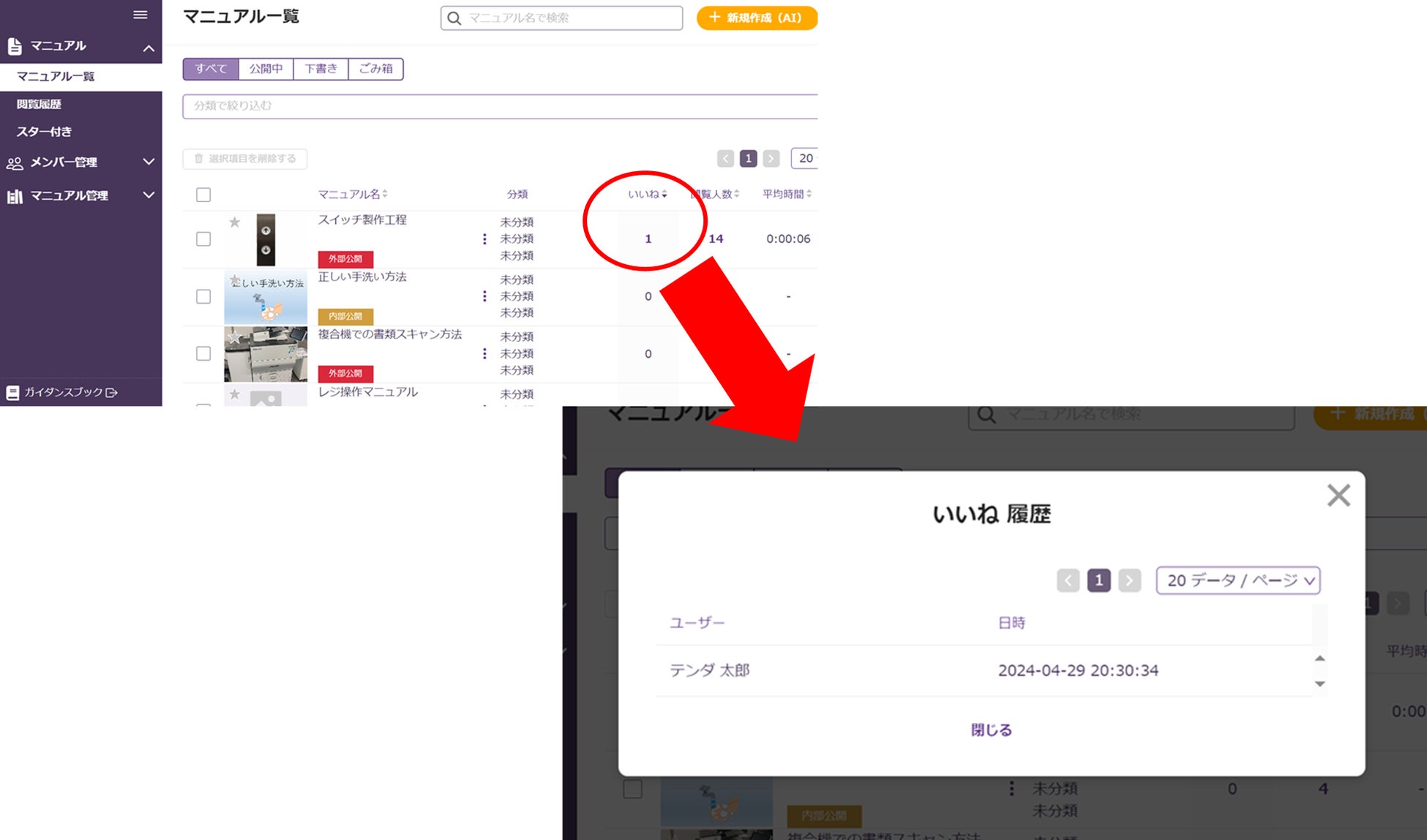This screenshot has width=1427, height=840.
Task: Check the select-all checkbox in header
Action: [203, 195]
